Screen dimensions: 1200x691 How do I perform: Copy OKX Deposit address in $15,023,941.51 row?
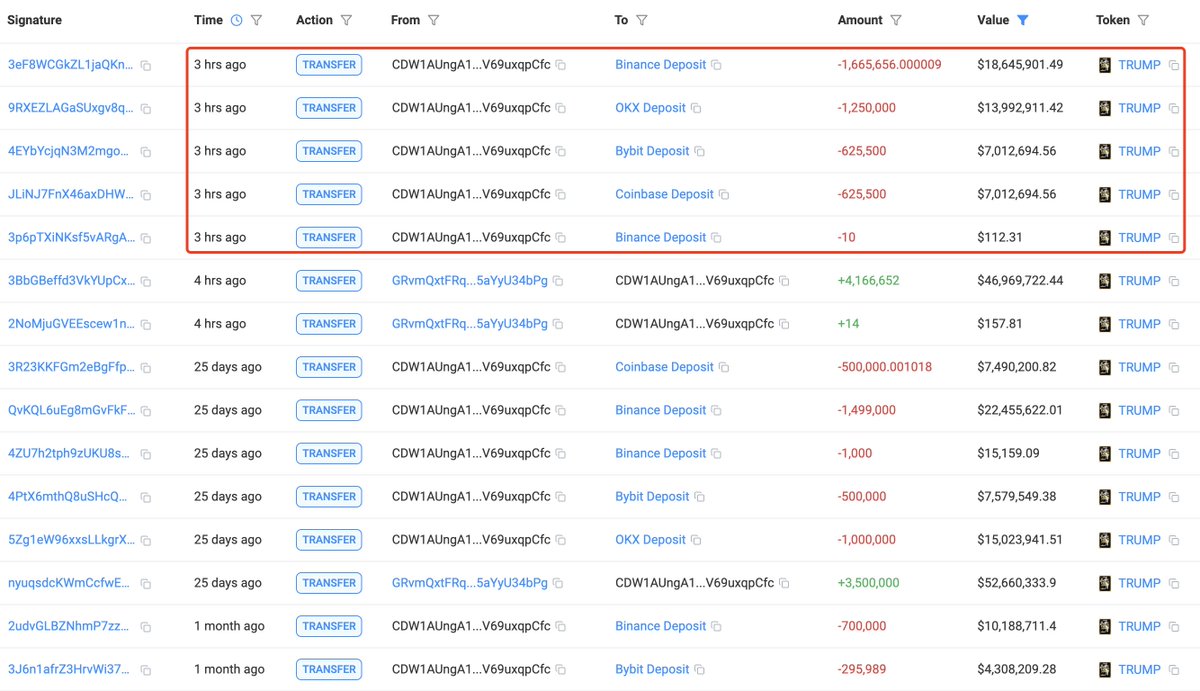696,540
